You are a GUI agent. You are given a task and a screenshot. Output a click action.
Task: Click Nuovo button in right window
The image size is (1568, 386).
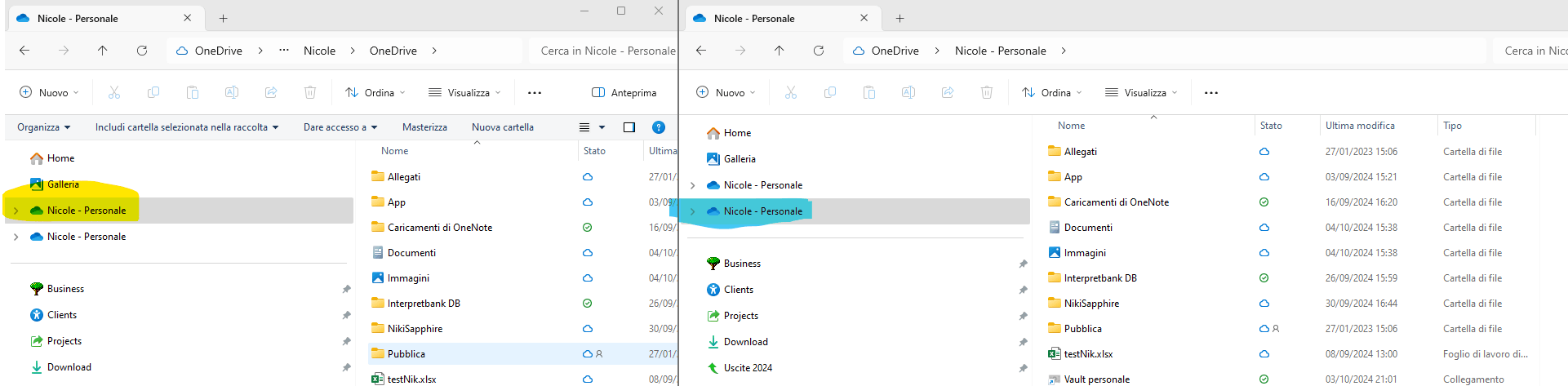[x=726, y=92]
